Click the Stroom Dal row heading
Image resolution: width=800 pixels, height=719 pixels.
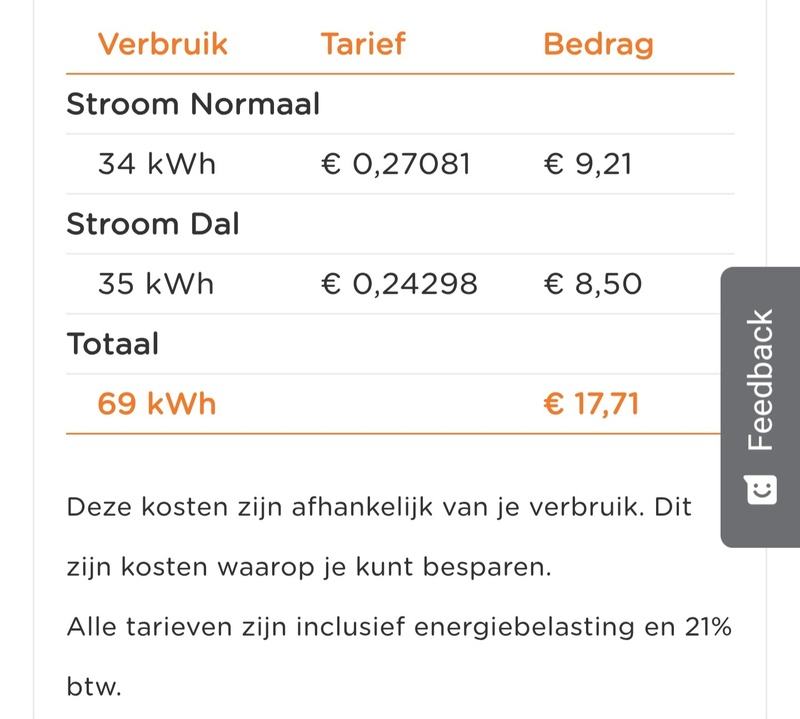153,224
